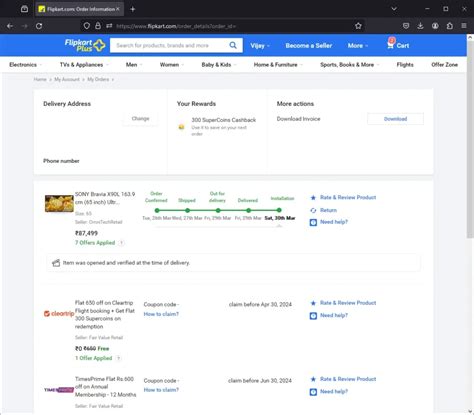Open the Offer Zone menu item

[x=444, y=65]
